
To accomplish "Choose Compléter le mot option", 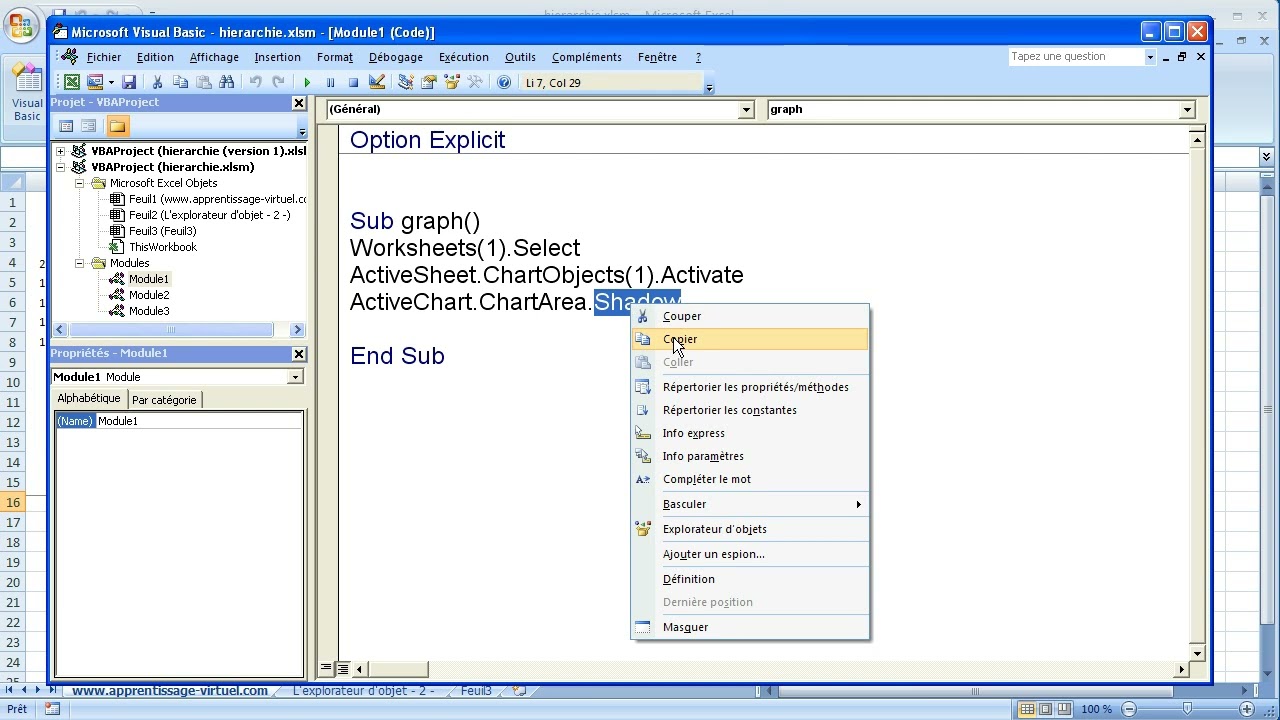I will point(750,479).
